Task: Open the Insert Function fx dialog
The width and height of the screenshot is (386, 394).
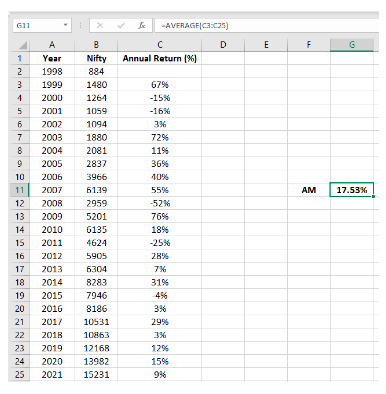Action: pos(142,25)
